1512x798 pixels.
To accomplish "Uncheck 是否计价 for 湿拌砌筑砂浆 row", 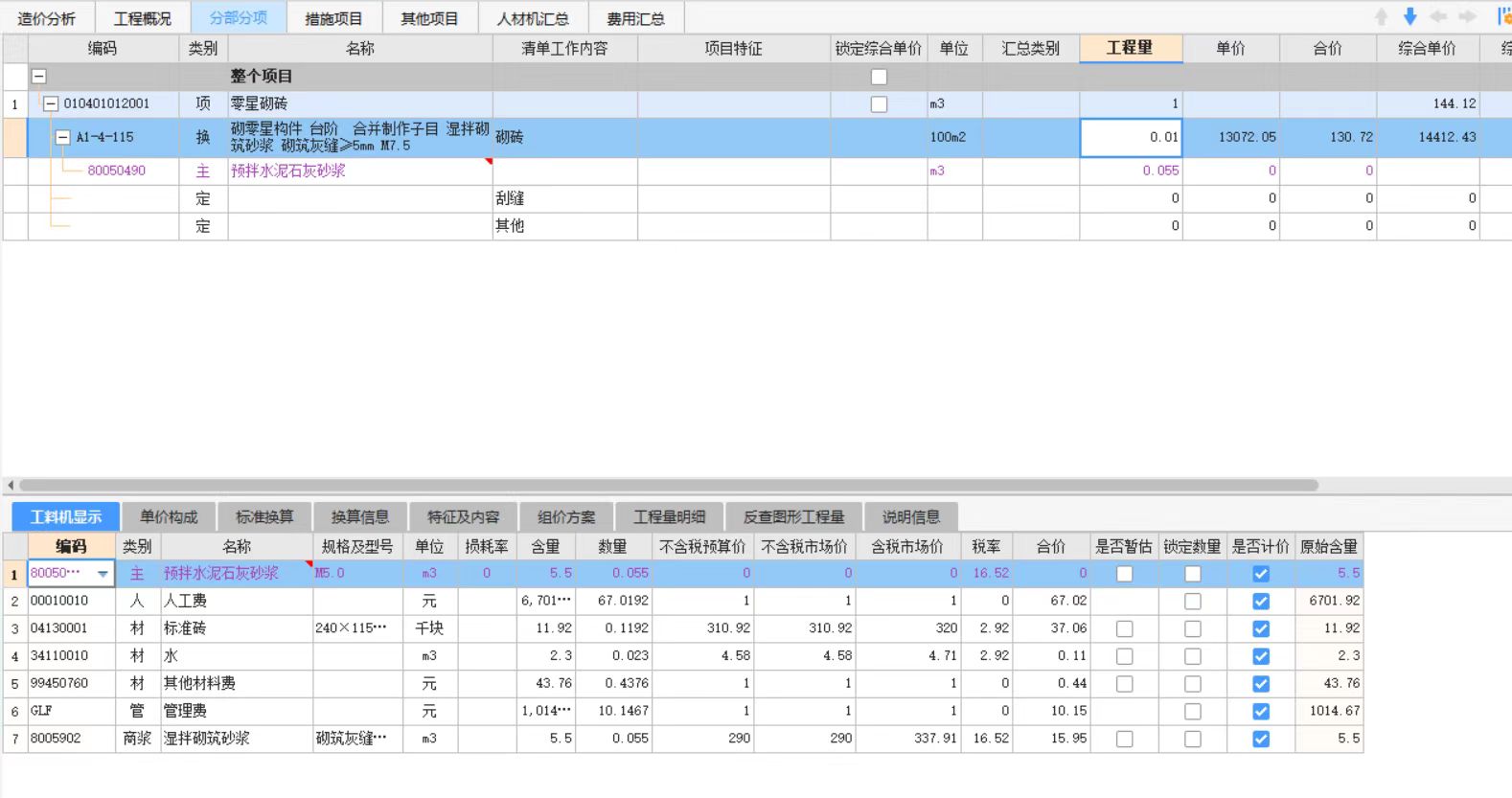I will (1261, 740).
